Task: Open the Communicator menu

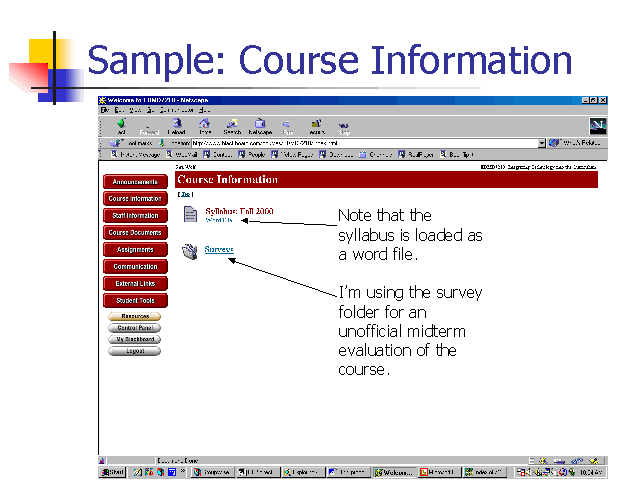Action: pyautogui.click(x=176, y=110)
